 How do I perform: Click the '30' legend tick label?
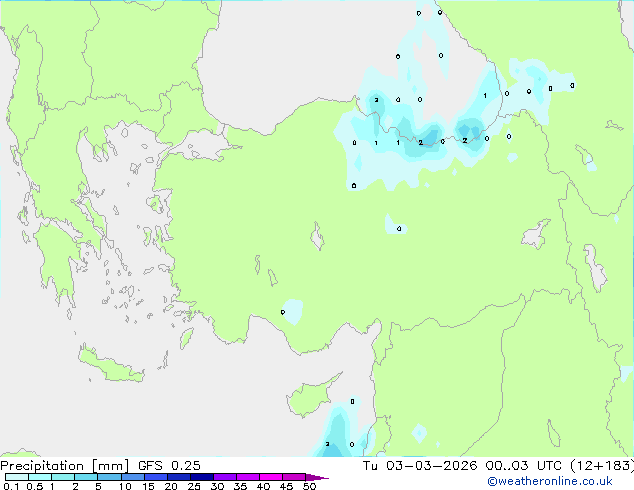click(x=217, y=486)
